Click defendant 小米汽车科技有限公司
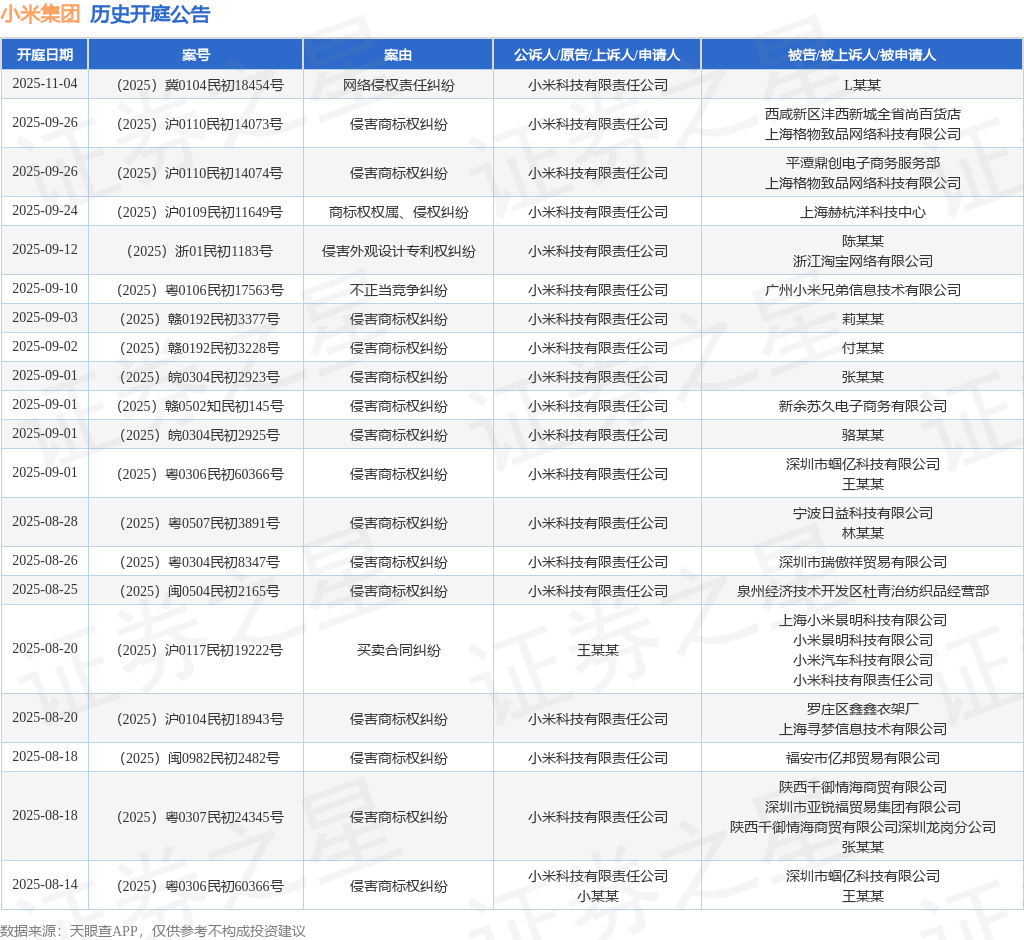Viewport: 1024px width, 940px height. click(x=863, y=660)
